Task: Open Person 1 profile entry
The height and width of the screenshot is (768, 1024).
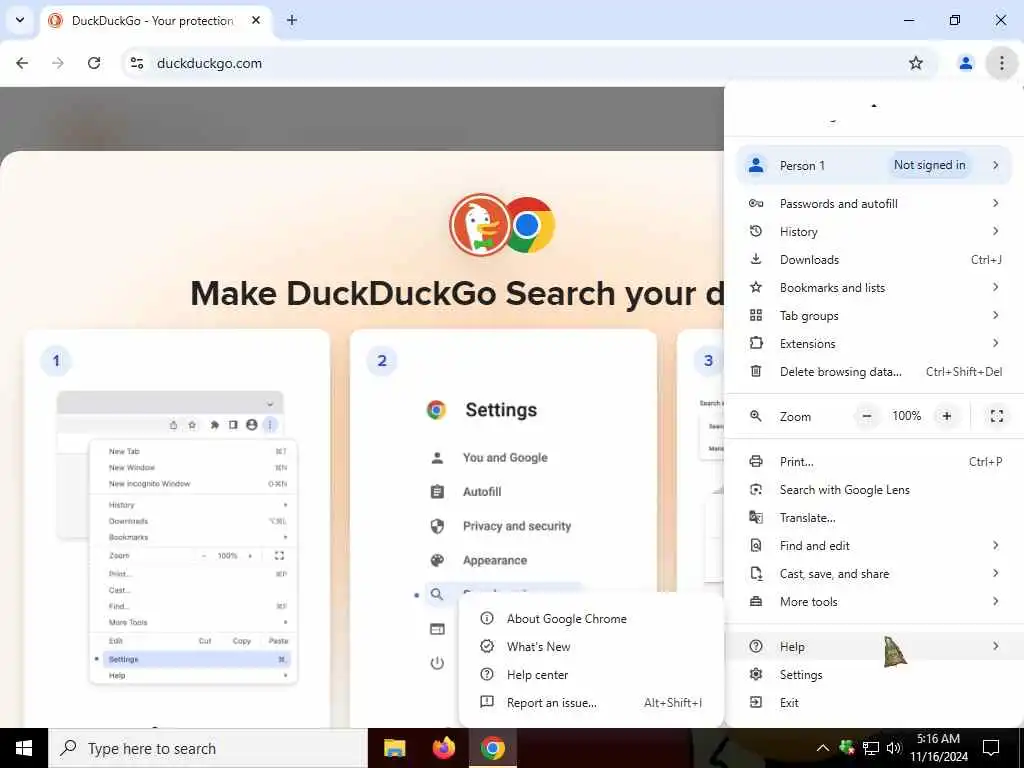Action: point(874,165)
